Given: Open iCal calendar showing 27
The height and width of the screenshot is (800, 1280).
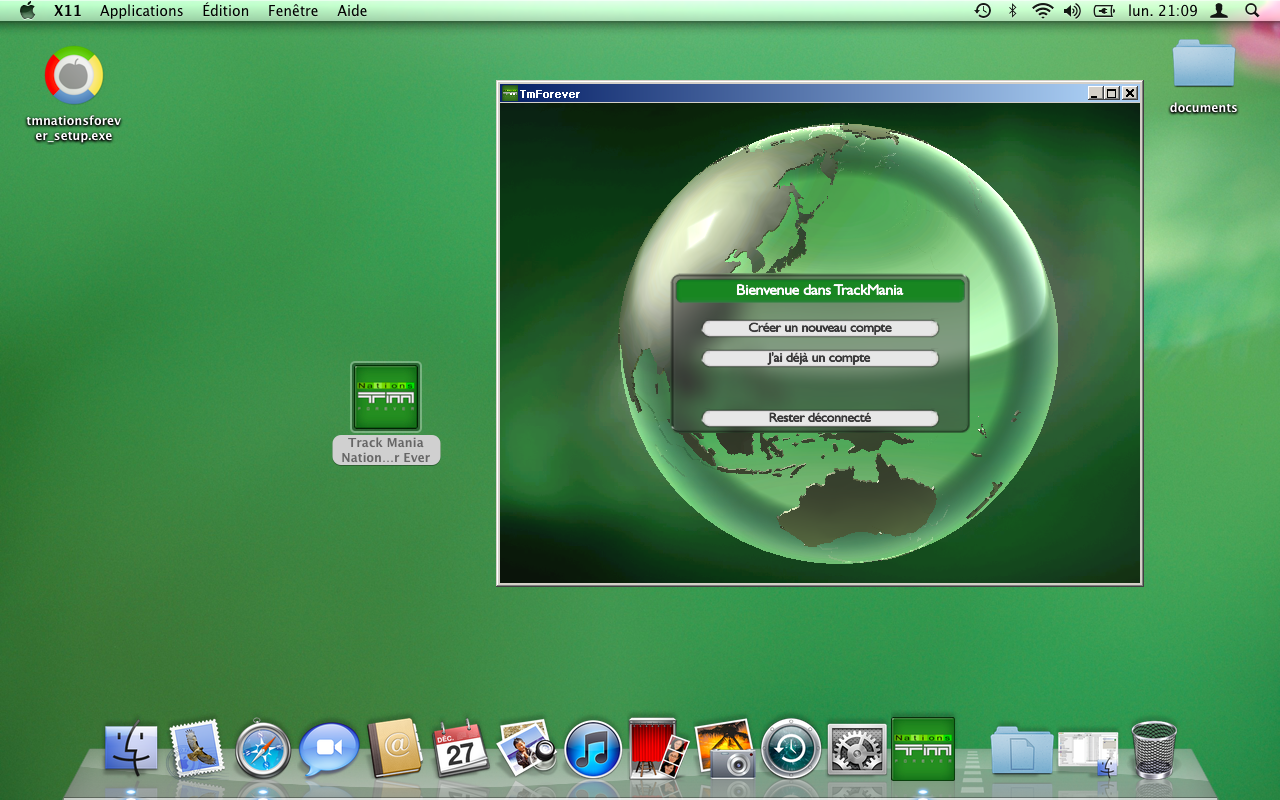Looking at the screenshot, I should 460,750.
